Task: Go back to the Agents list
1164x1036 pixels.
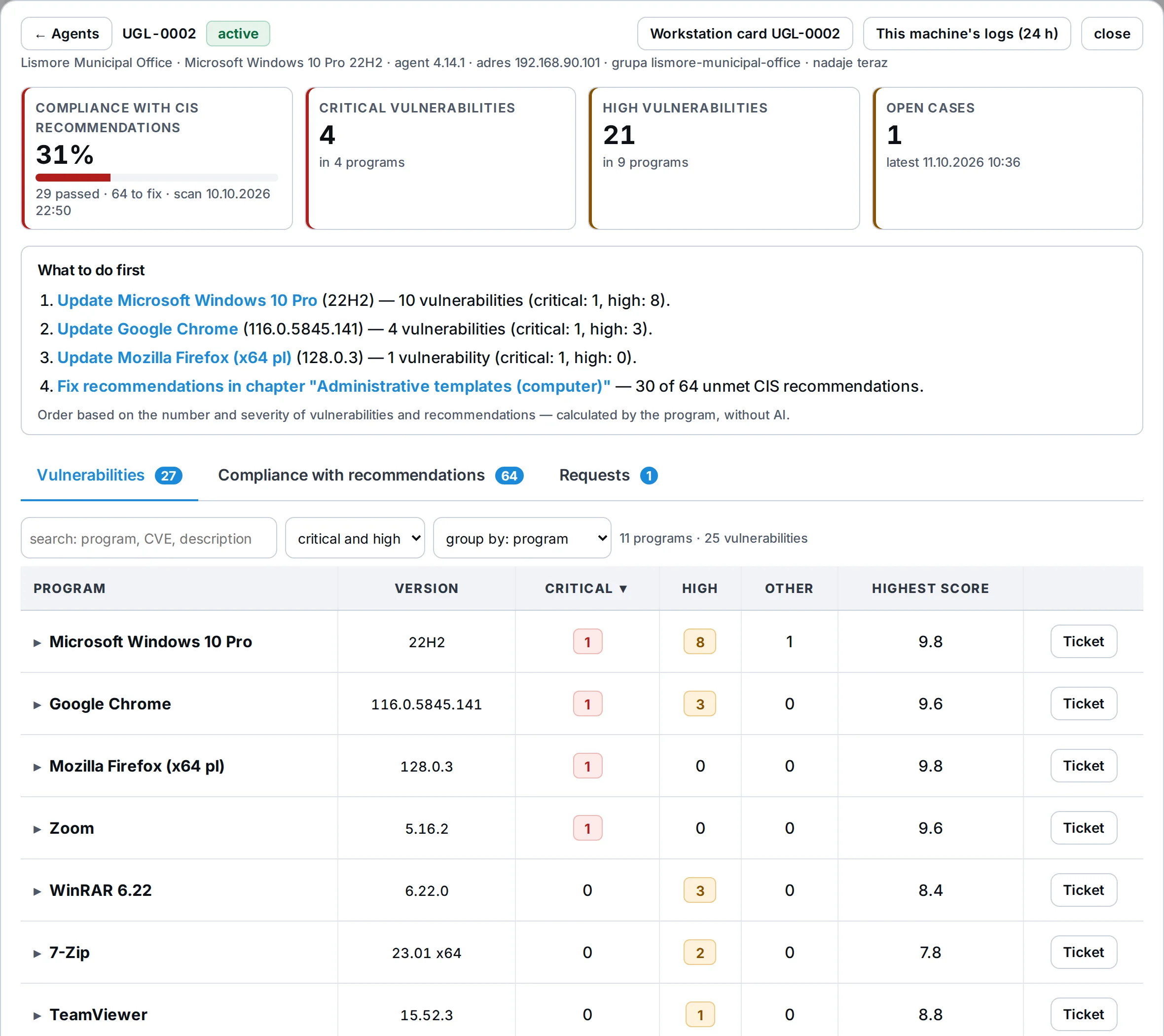Action: point(66,34)
